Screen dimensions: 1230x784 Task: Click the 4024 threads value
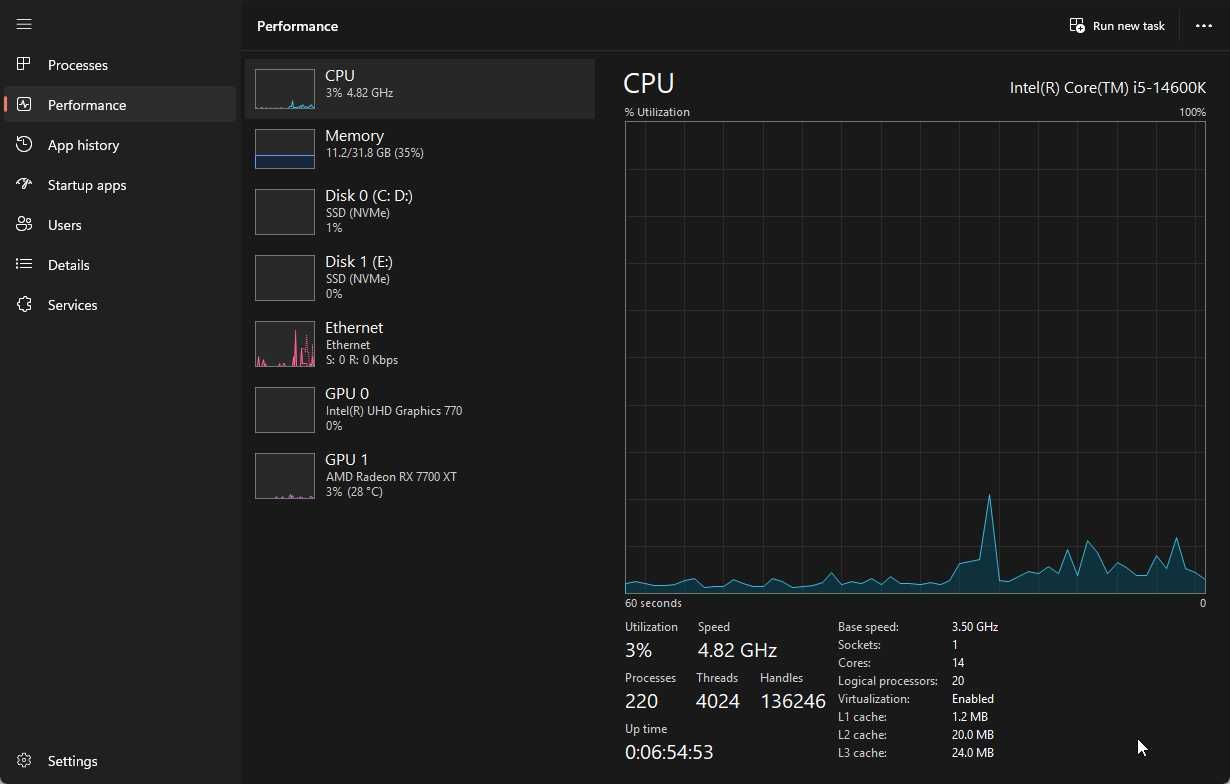tap(718, 701)
